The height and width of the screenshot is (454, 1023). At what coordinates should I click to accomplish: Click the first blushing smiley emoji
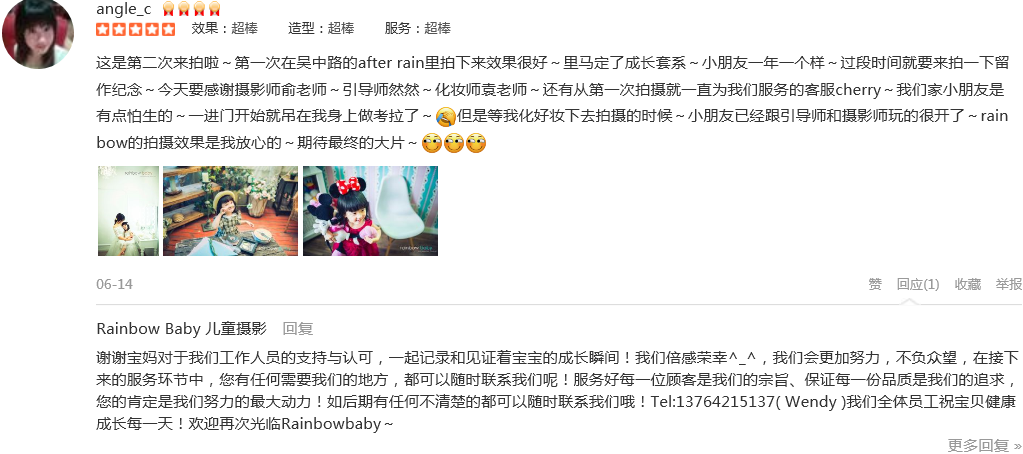pos(432,143)
